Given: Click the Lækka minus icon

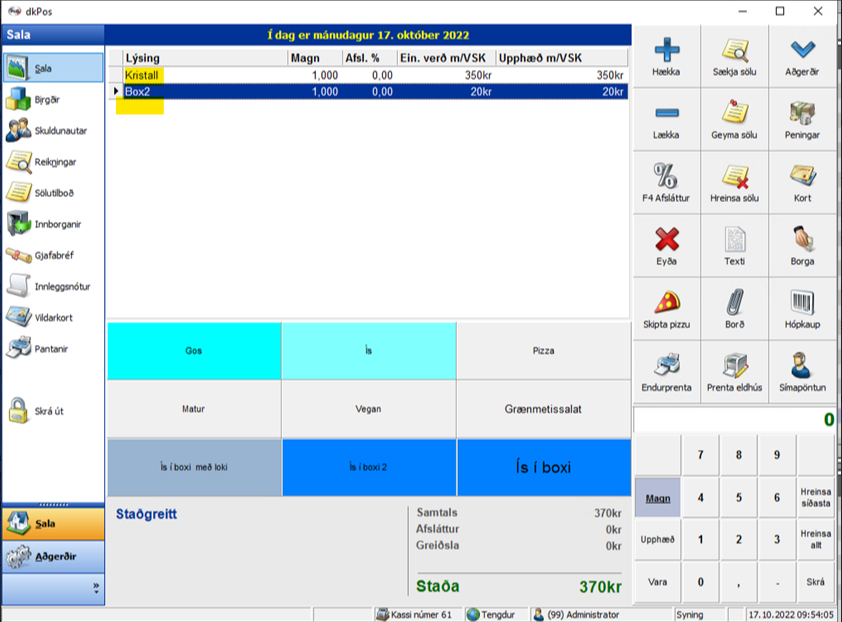Looking at the screenshot, I should [666, 113].
